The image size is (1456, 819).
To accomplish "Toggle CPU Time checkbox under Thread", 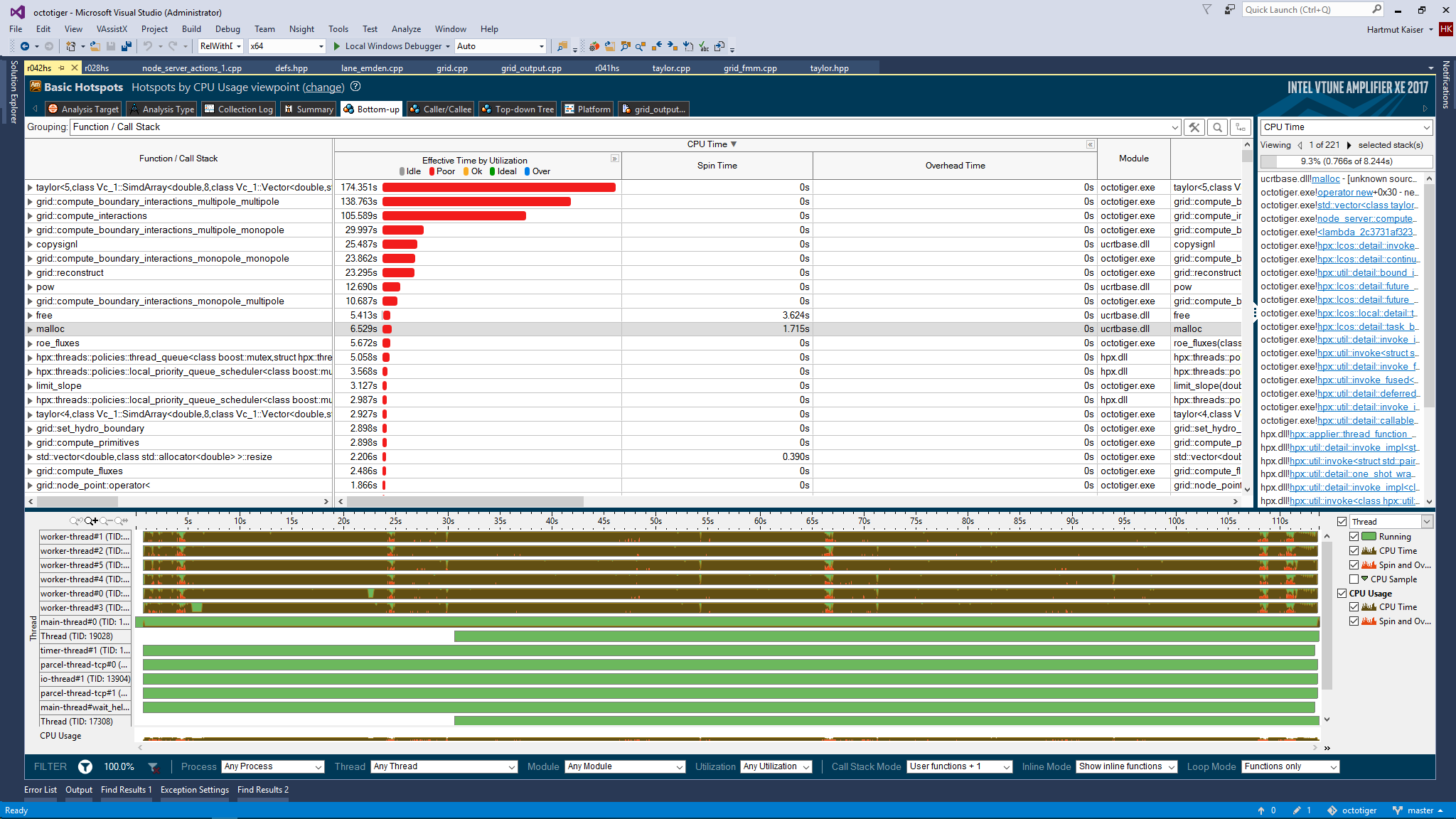I will coord(1354,551).
